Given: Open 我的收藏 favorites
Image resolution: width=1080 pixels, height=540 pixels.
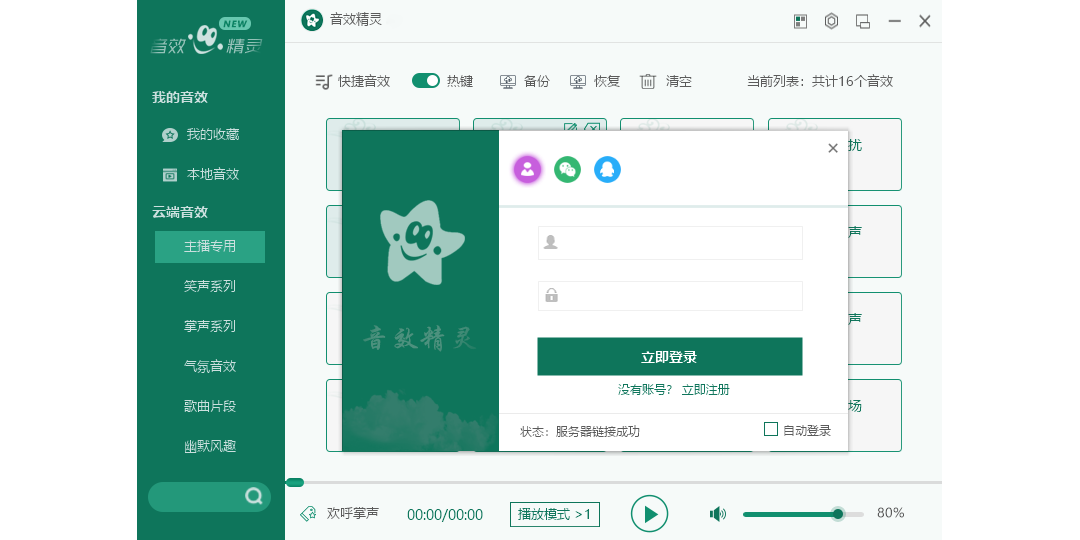Looking at the screenshot, I should (200, 135).
